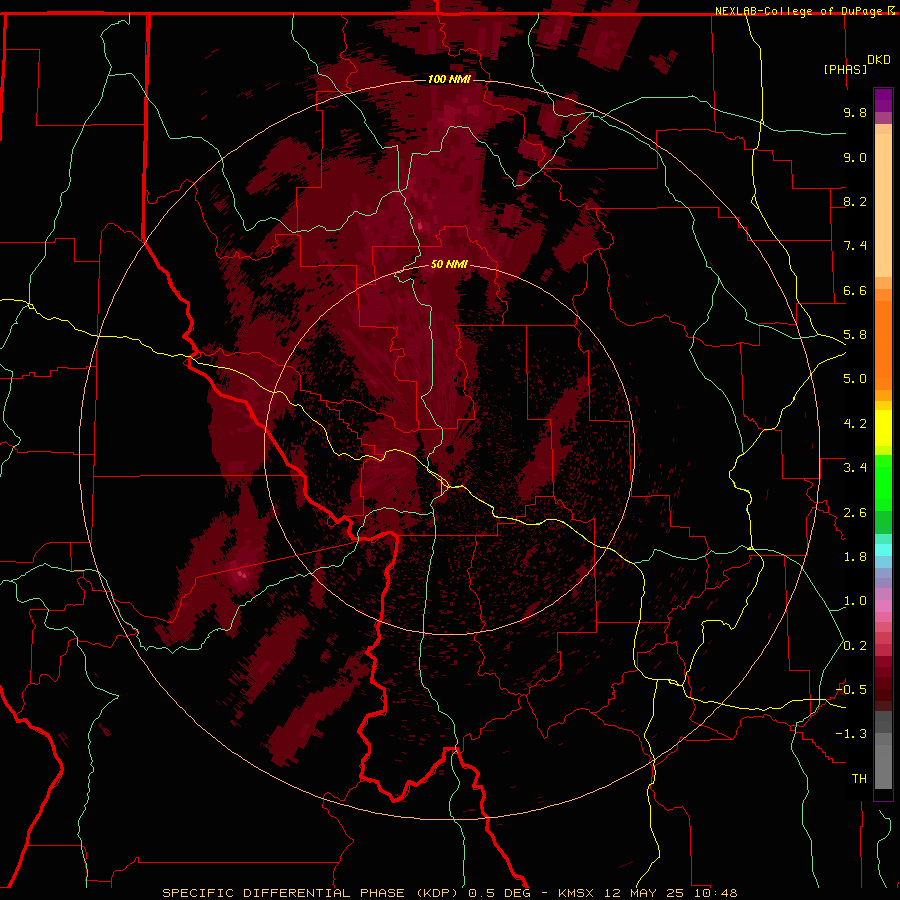The width and height of the screenshot is (900, 900).
Task: Click the -0.5 scale value
Action: (x=851, y=690)
